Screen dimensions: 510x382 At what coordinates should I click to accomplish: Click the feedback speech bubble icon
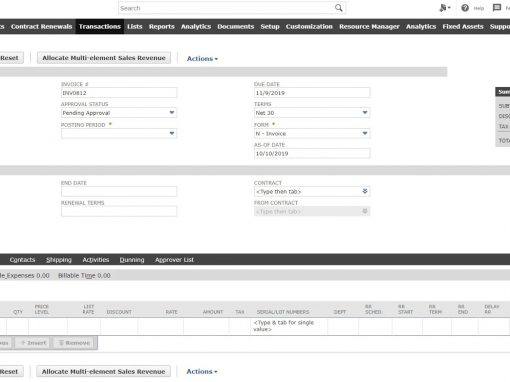coord(497,8)
